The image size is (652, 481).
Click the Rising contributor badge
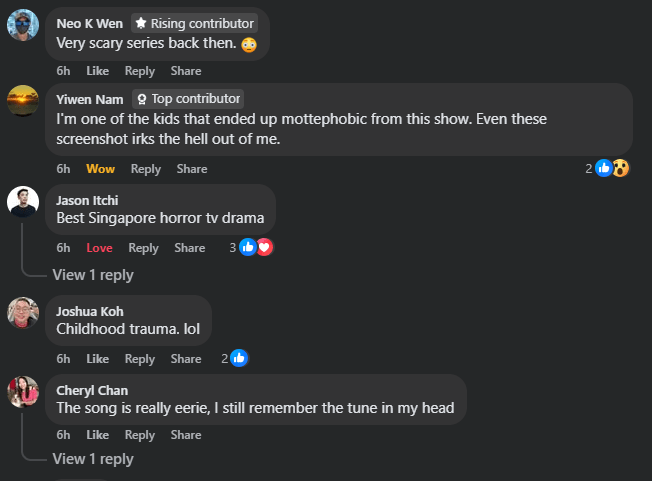click(x=194, y=23)
